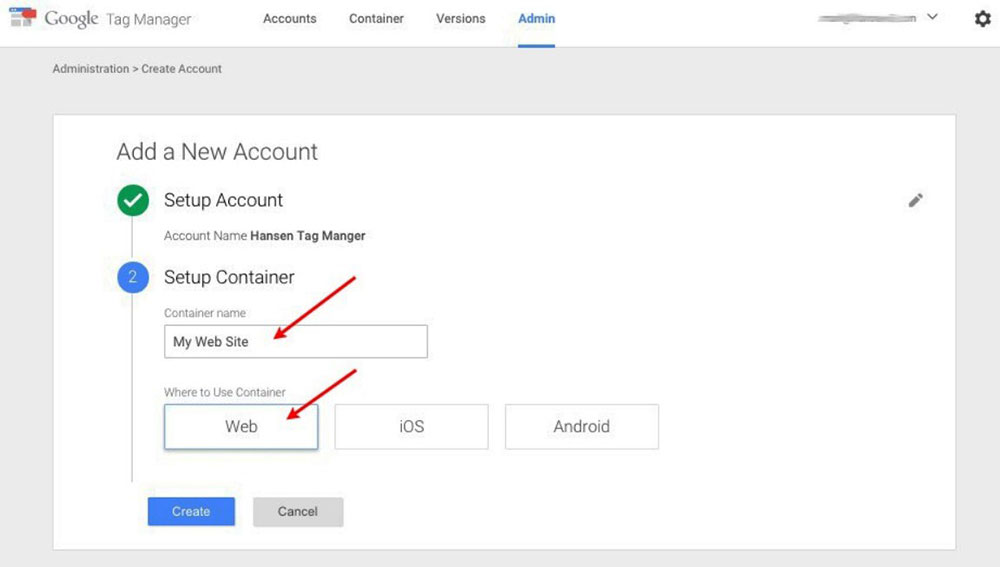Image resolution: width=1000 pixels, height=567 pixels.
Task: Go to the Versions tab
Action: tap(460, 18)
